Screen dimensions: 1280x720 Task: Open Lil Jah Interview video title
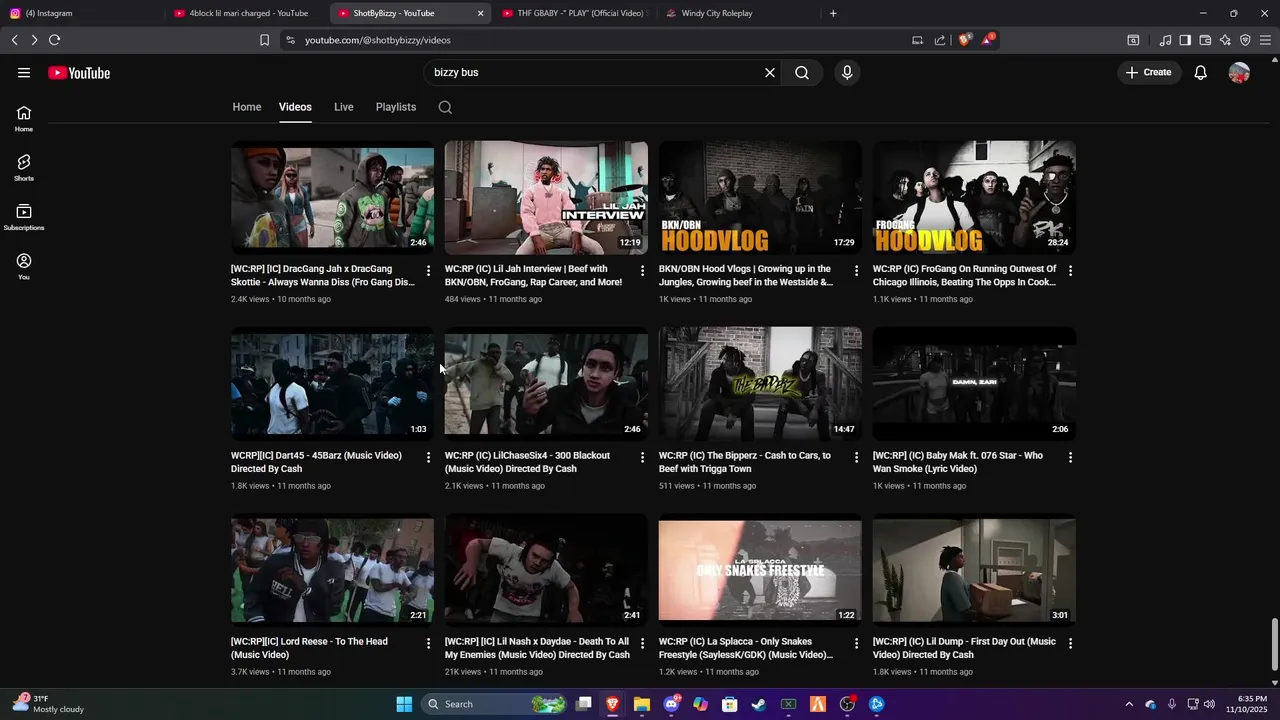[x=533, y=275]
